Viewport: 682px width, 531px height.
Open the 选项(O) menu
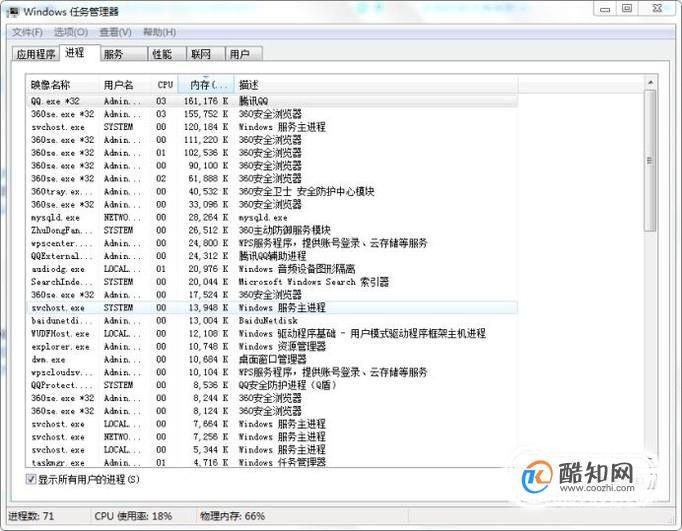coord(71,32)
